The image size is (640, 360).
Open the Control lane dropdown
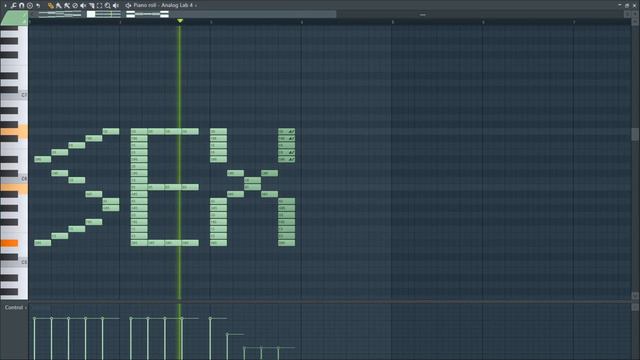pyautogui.click(x=15, y=307)
